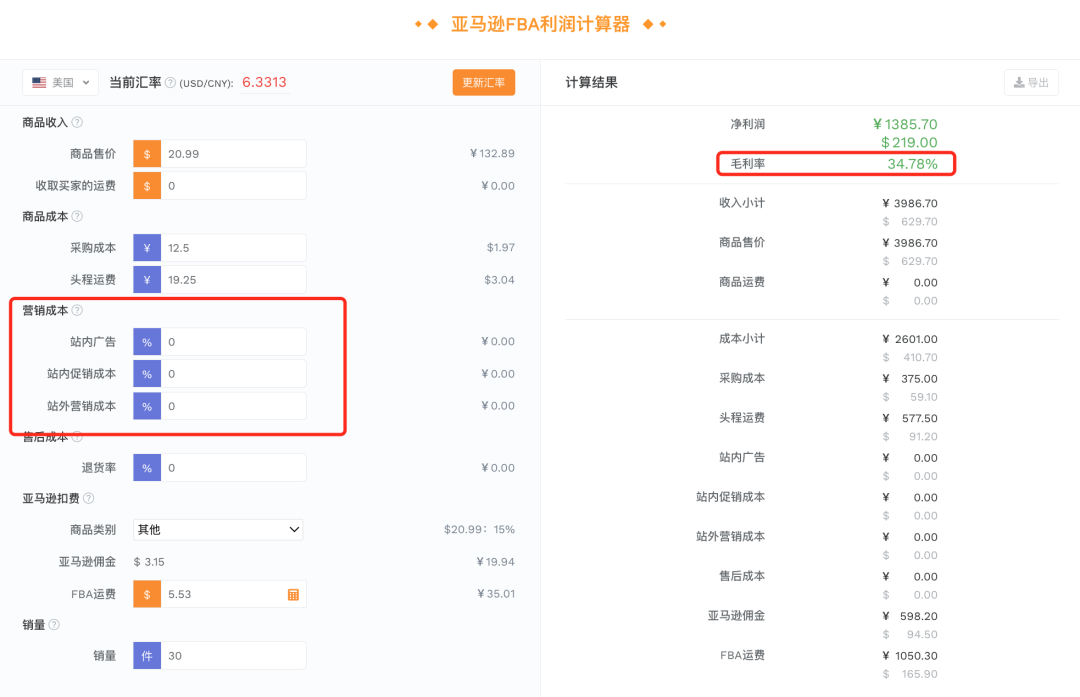The height and width of the screenshot is (697, 1080).
Task: Click into the 头程运费 input field
Action: 233,280
